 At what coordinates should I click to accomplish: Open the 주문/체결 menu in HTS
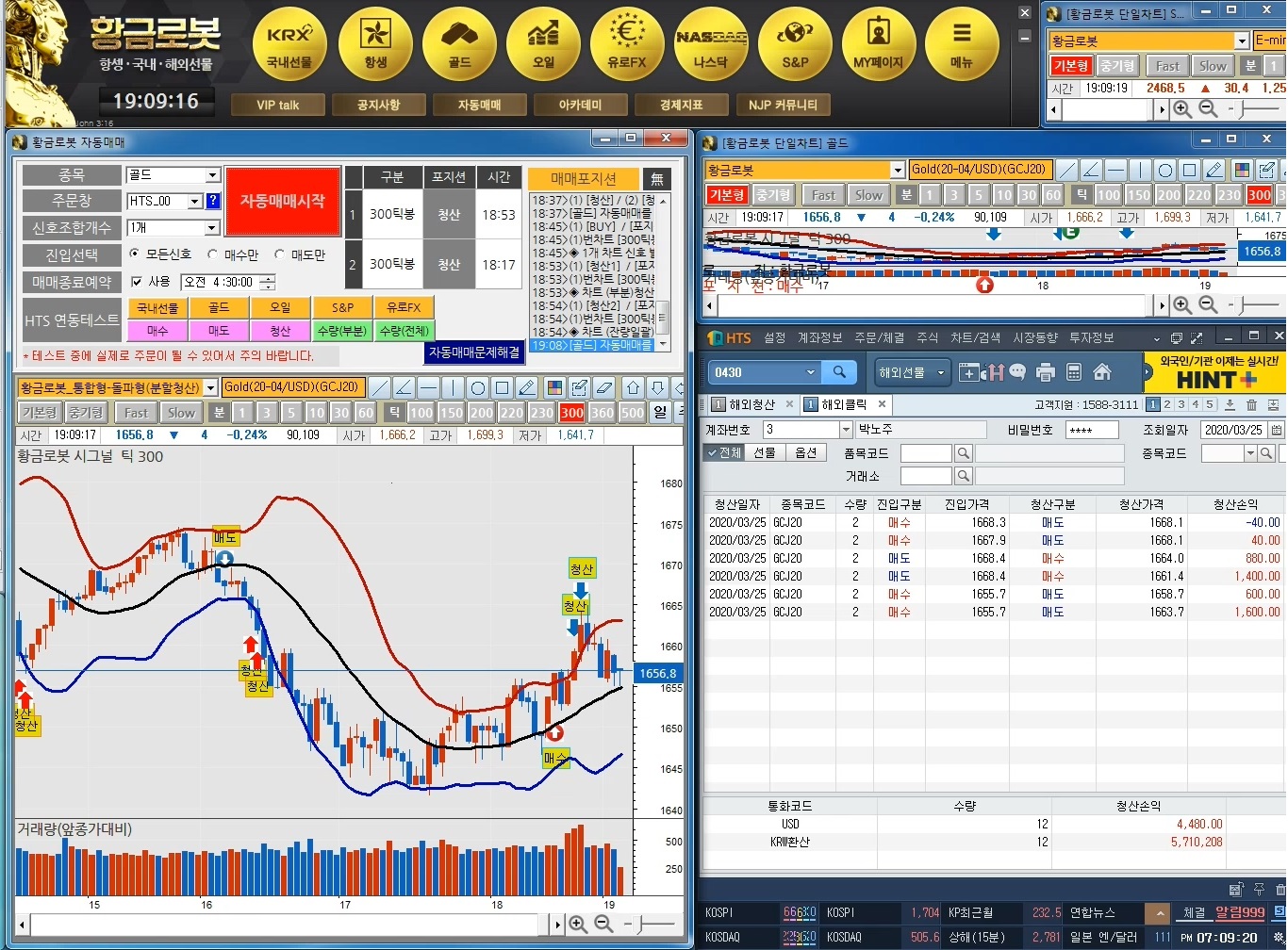(879, 337)
